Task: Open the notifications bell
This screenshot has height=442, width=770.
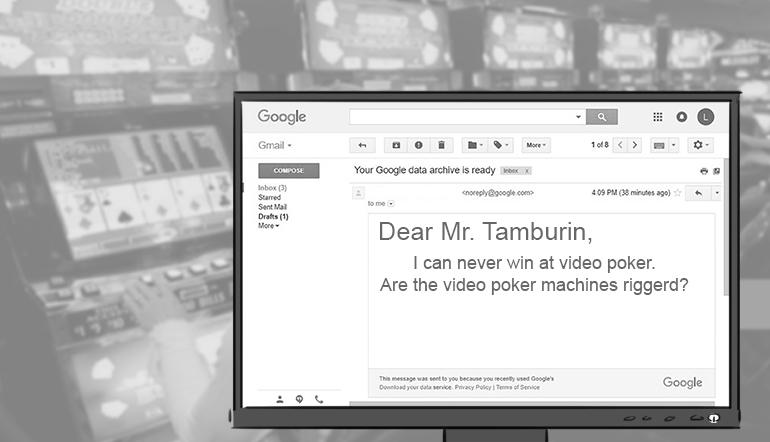Action: pyautogui.click(x=682, y=117)
